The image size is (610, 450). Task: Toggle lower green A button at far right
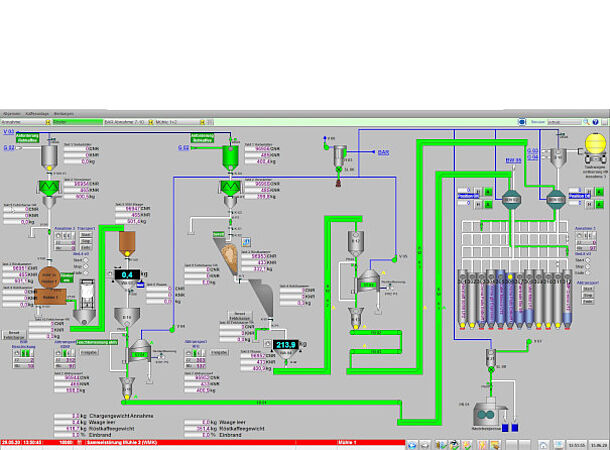[600, 204]
